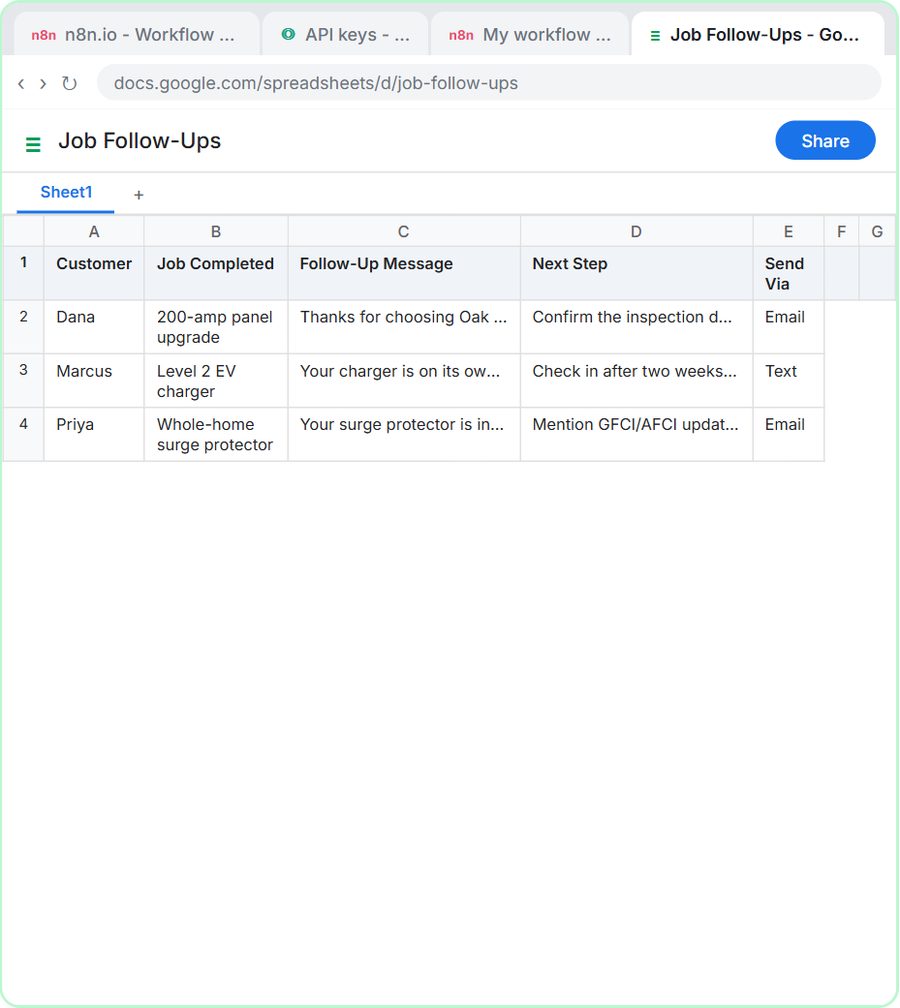
Task: Reload the page with refresh icon
Action: pos(69,84)
